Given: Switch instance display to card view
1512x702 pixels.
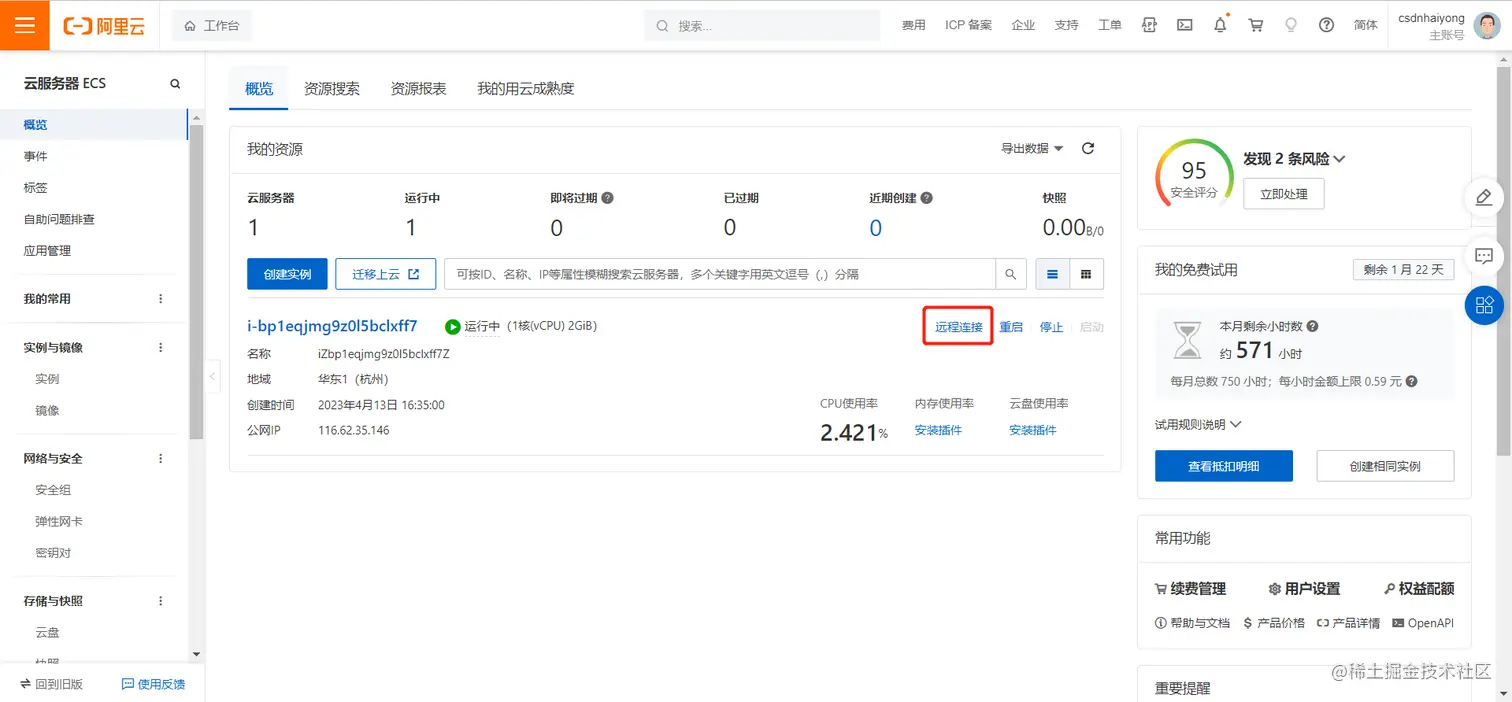Looking at the screenshot, I should coord(1086,273).
